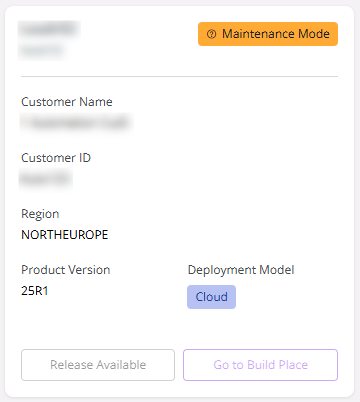Viewport: 360px width, 402px height.
Task: Open Go to Build Place
Action: click(x=260, y=365)
